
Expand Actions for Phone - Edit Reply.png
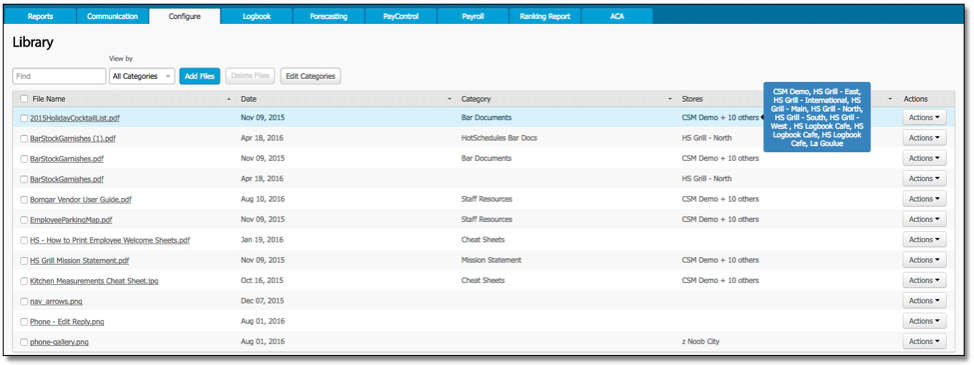[x=924, y=322]
